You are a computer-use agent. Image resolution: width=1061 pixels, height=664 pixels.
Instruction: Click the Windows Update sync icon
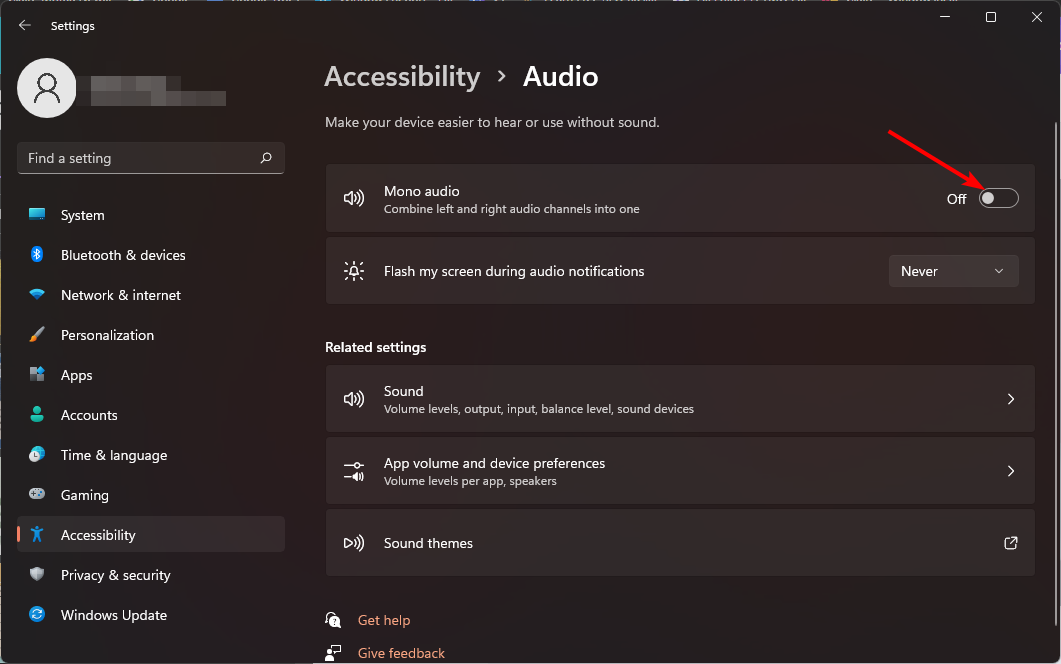pos(37,615)
